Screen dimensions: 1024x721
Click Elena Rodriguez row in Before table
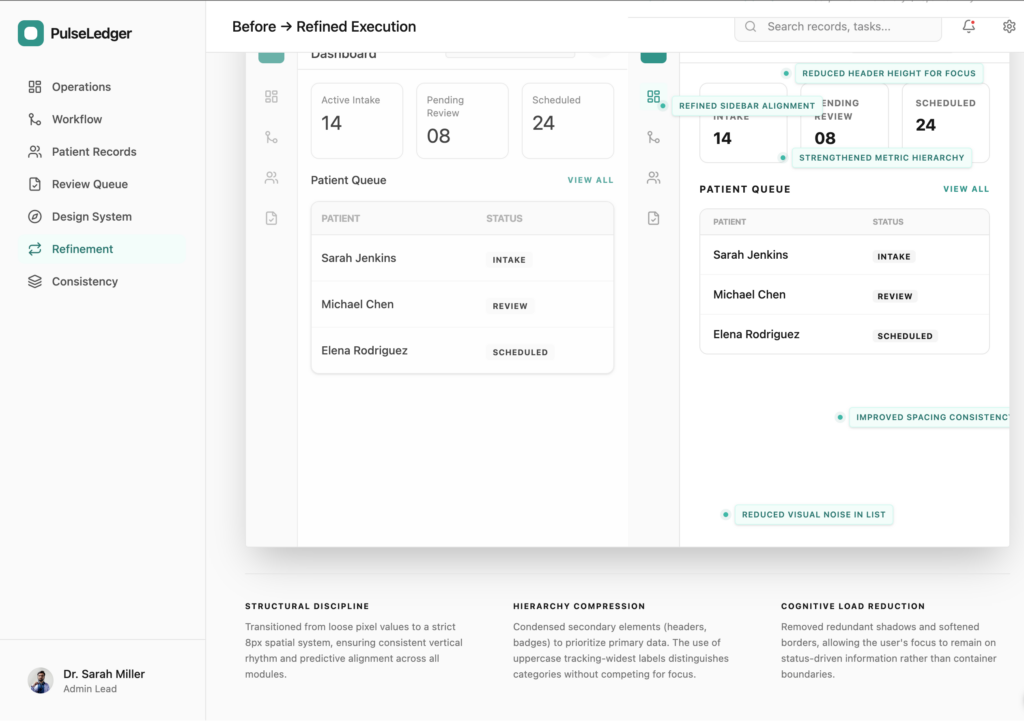coord(462,351)
